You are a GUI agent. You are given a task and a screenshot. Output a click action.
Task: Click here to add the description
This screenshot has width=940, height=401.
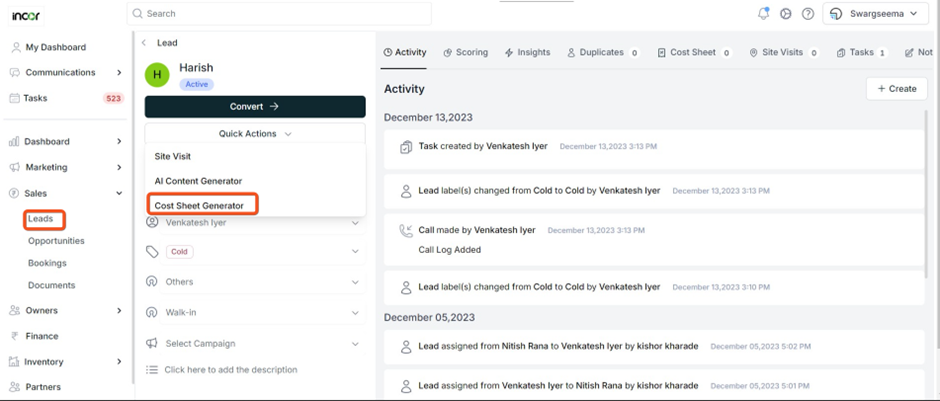pos(231,370)
